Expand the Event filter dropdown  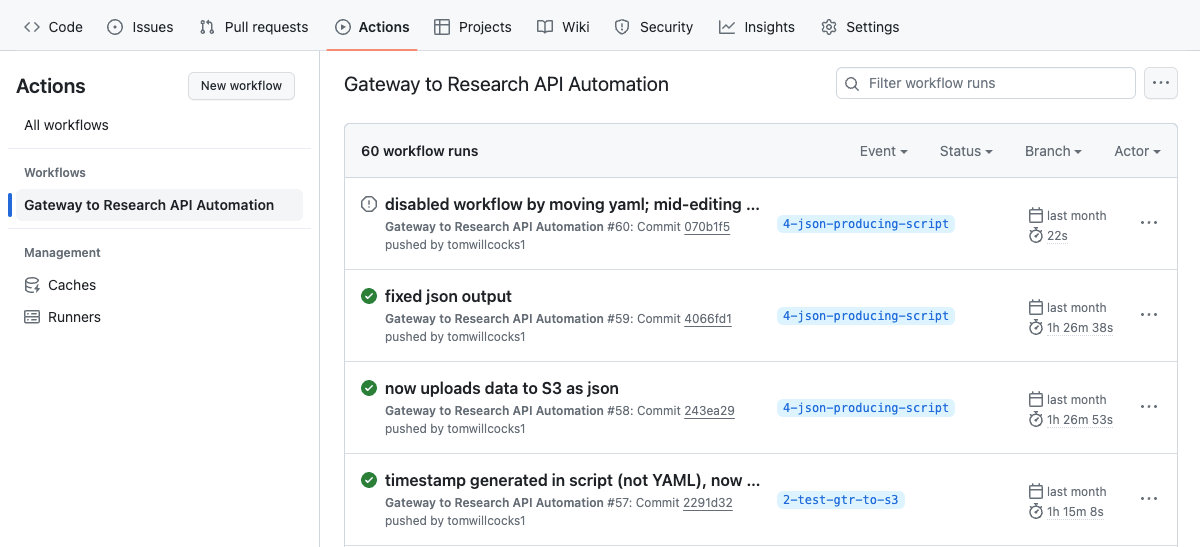pos(883,151)
